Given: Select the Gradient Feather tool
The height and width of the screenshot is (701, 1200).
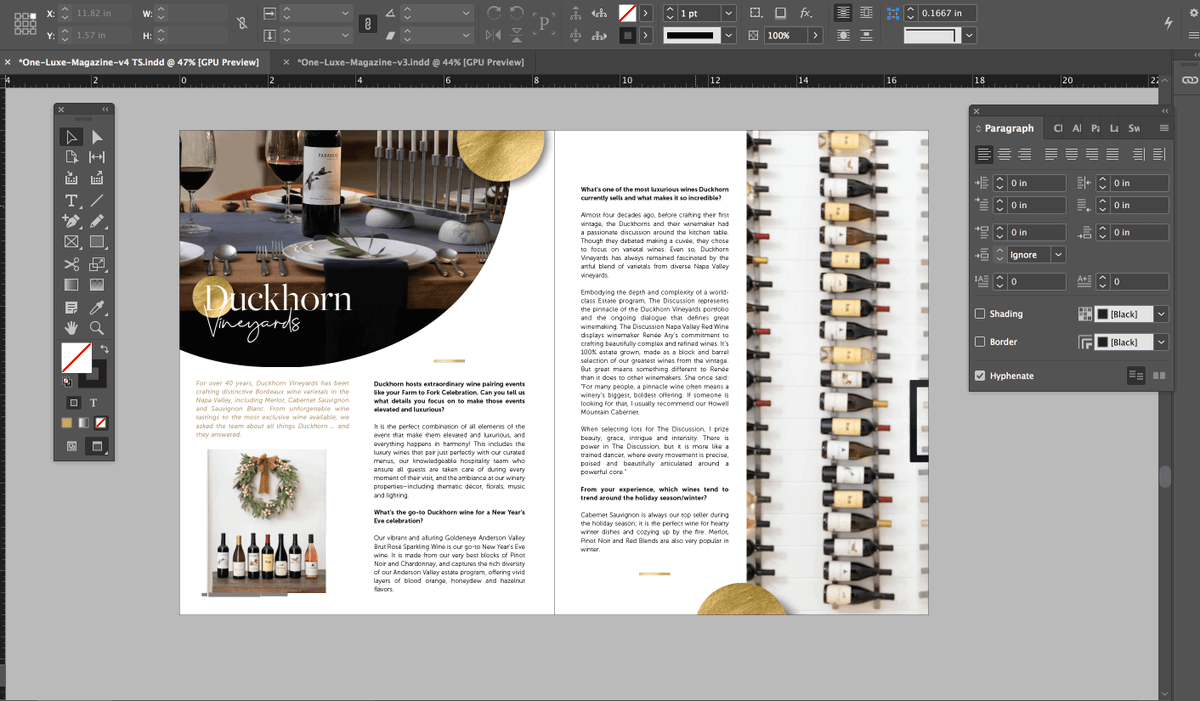Looking at the screenshot, I should point(97,286).
